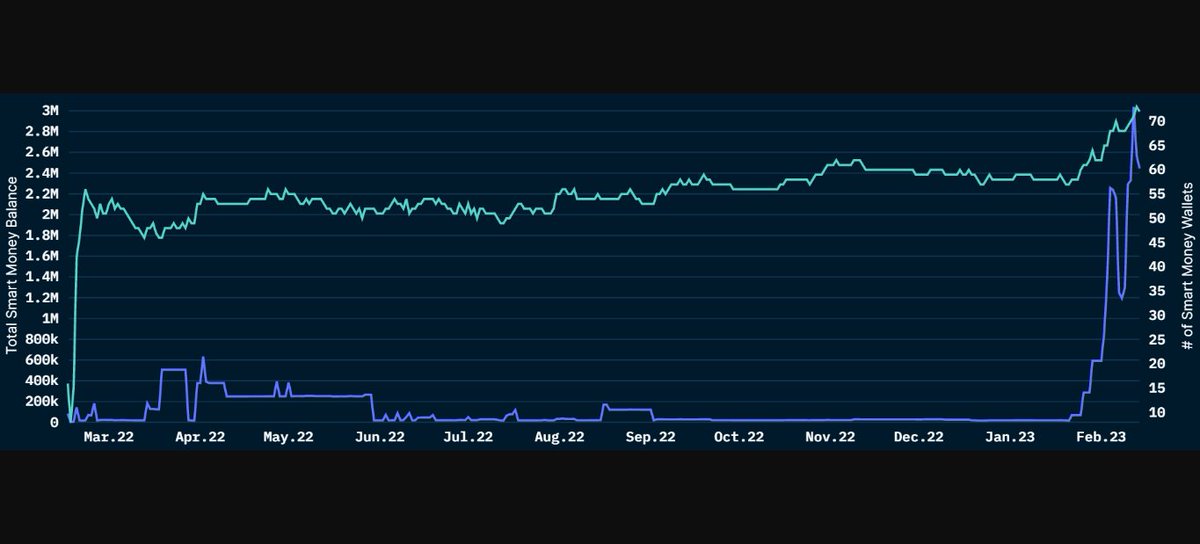Select the Oct.22 date label
The width and height of the screenshot is (1200, 544).
coord(740,437)
